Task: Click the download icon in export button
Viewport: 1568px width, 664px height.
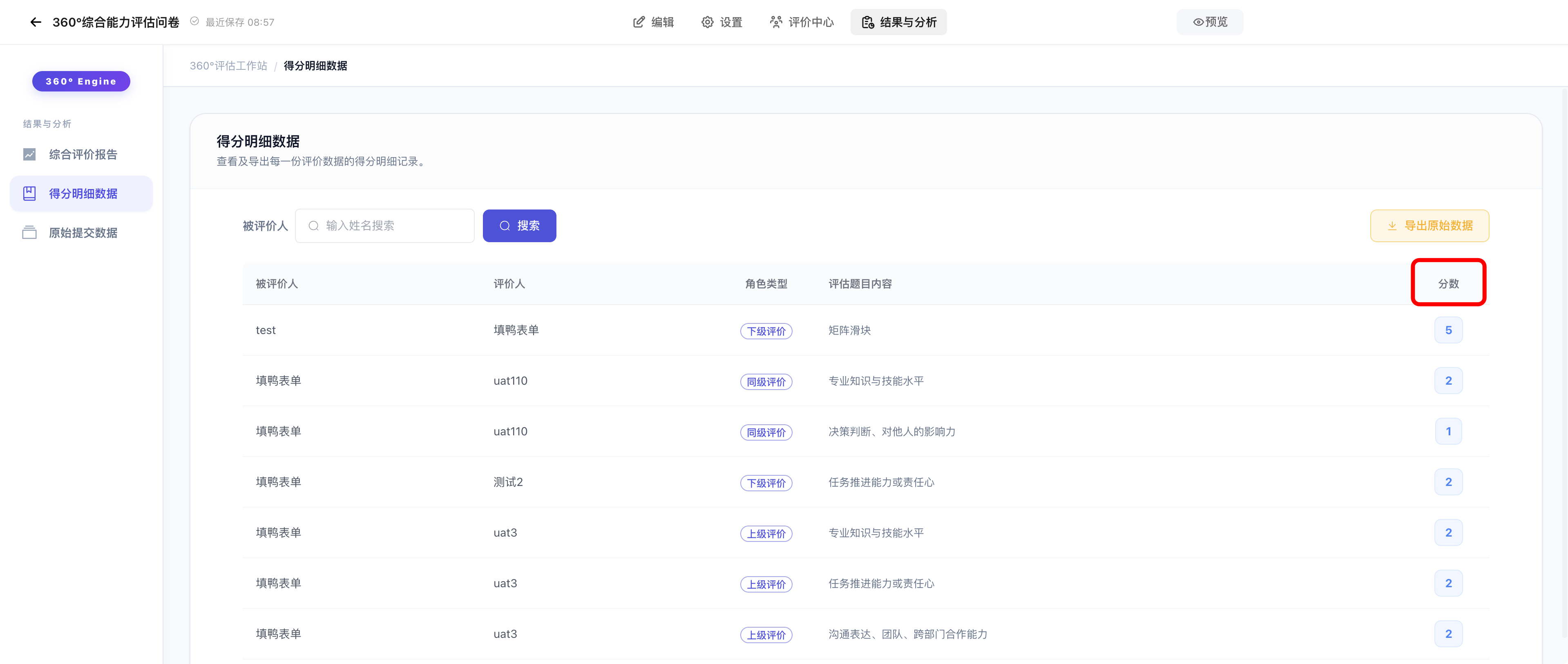Action: [1392, 226]
